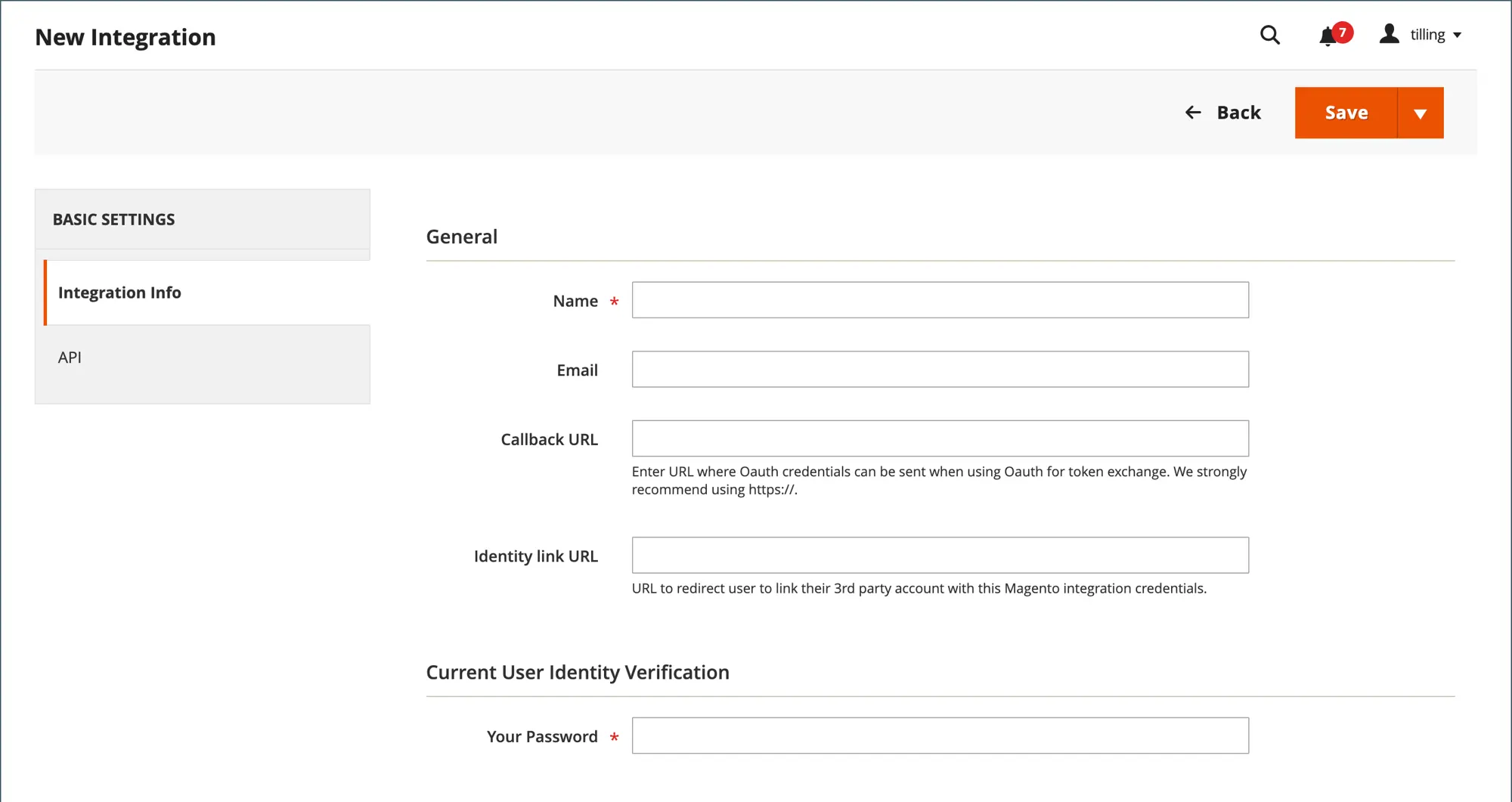Click the New Integration page title

tap(125, 37)
